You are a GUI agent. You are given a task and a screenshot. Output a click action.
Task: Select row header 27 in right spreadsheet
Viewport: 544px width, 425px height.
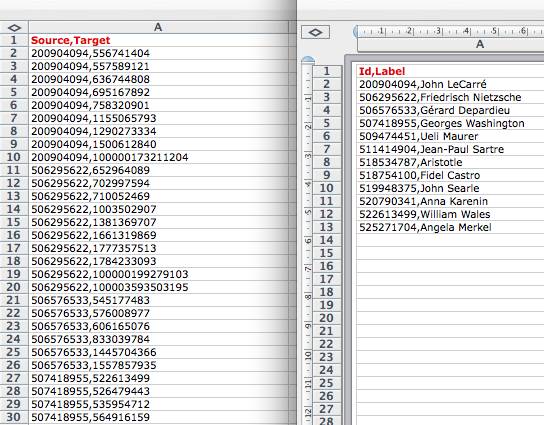point(327,409)
